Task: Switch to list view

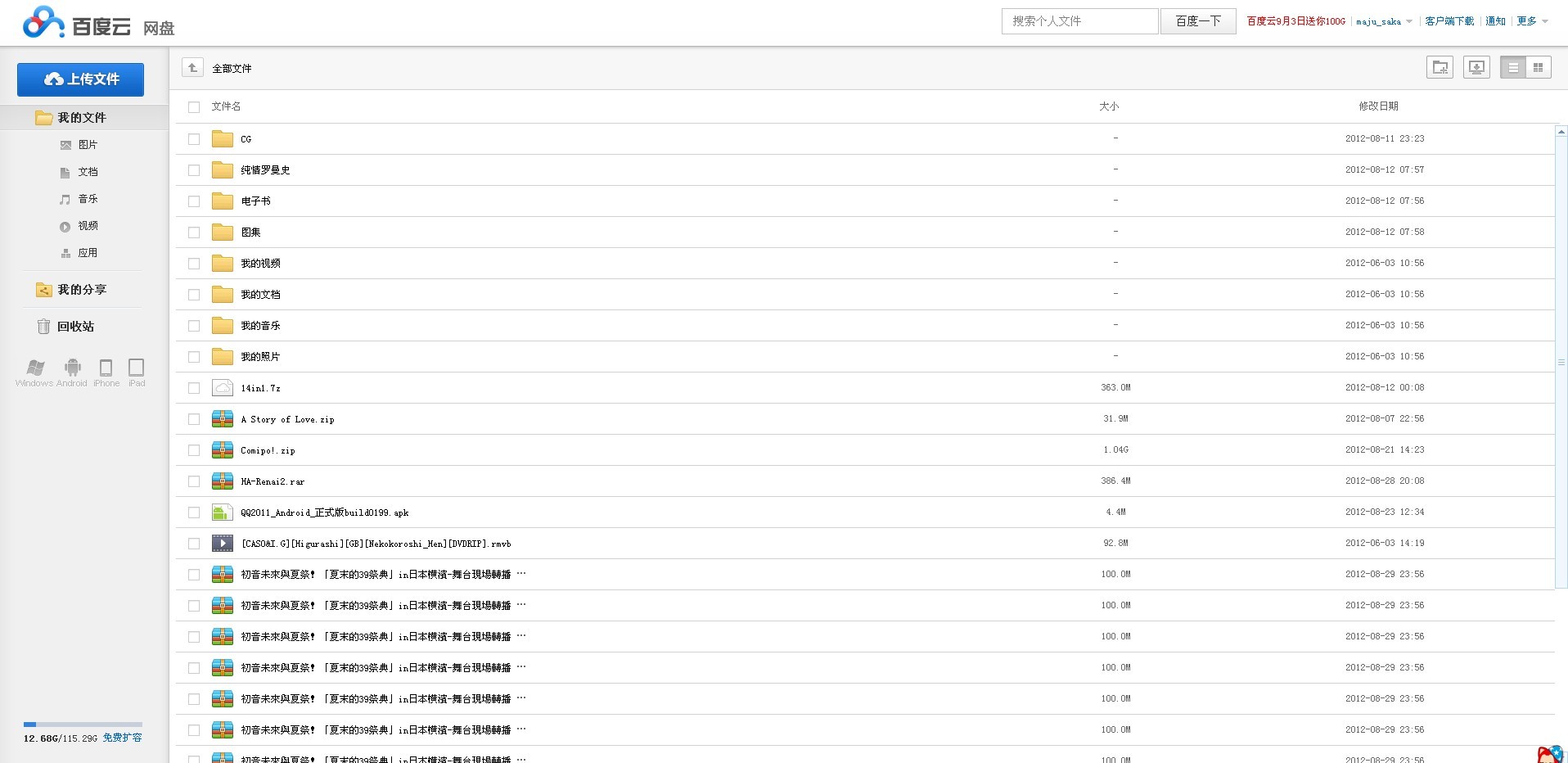Action: click(x=1513, y=68)
